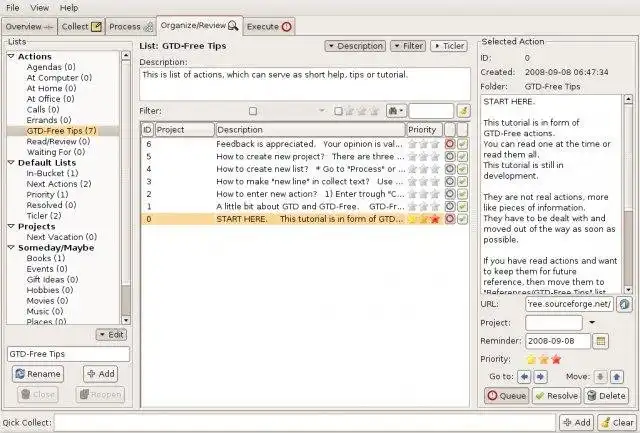
Task: Click Quick Collect Clear broom button
Action: [x=618, y=422]
